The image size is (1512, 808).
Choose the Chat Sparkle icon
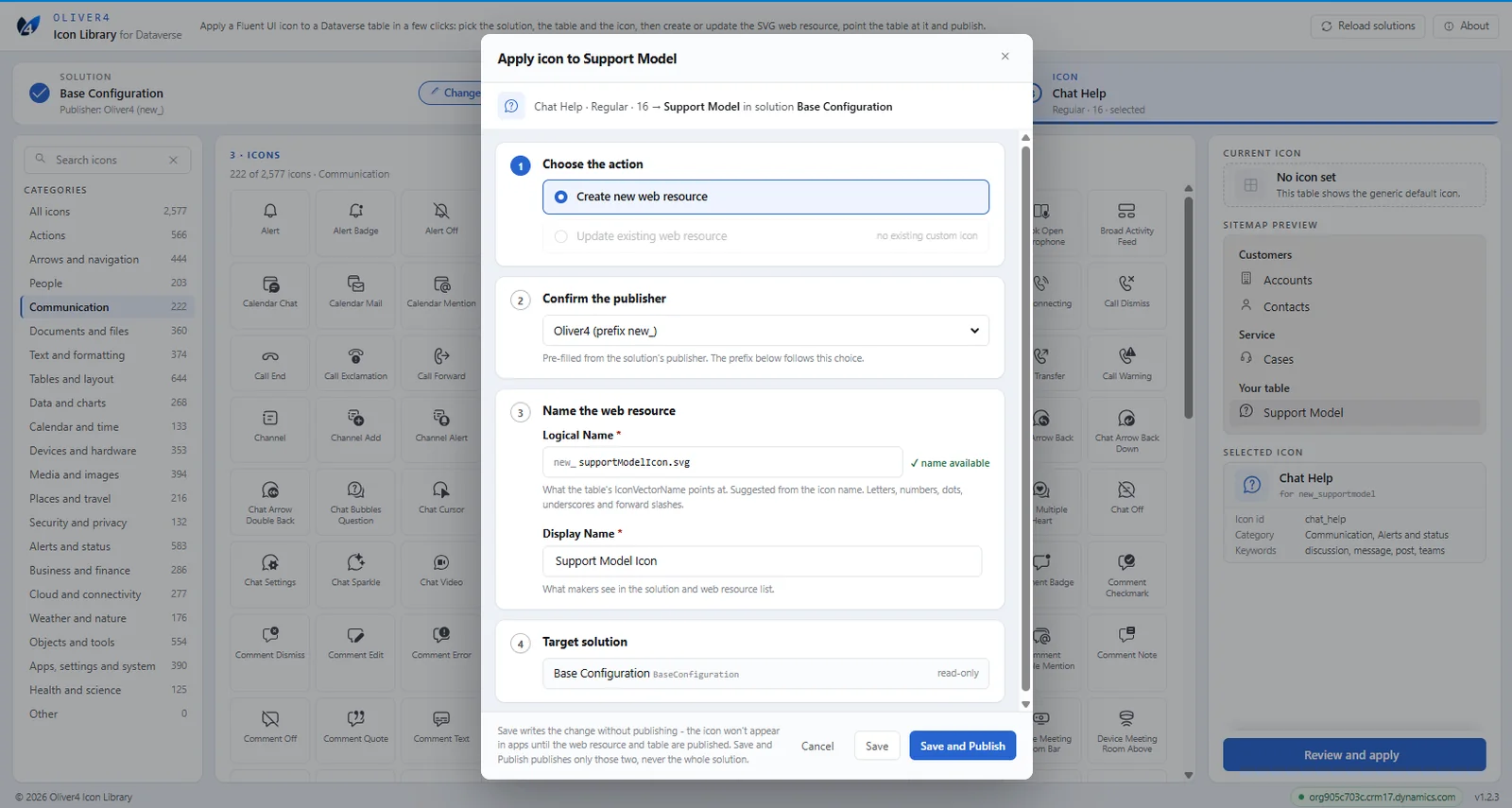355,574
